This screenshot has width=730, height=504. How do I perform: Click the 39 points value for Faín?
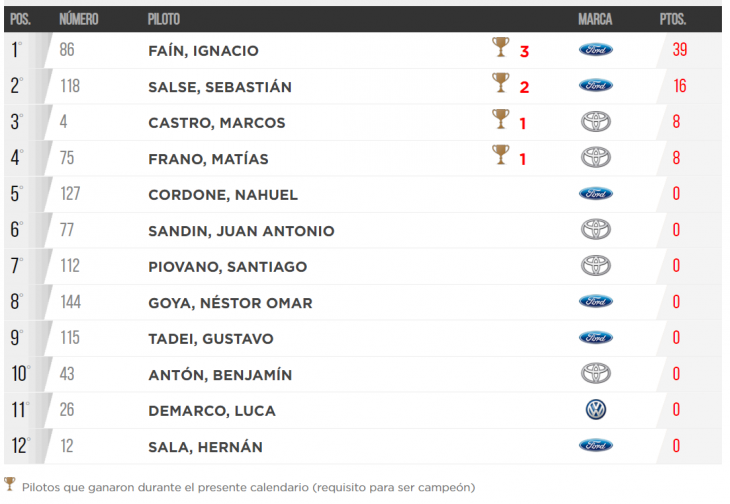(x=680, y=49)
